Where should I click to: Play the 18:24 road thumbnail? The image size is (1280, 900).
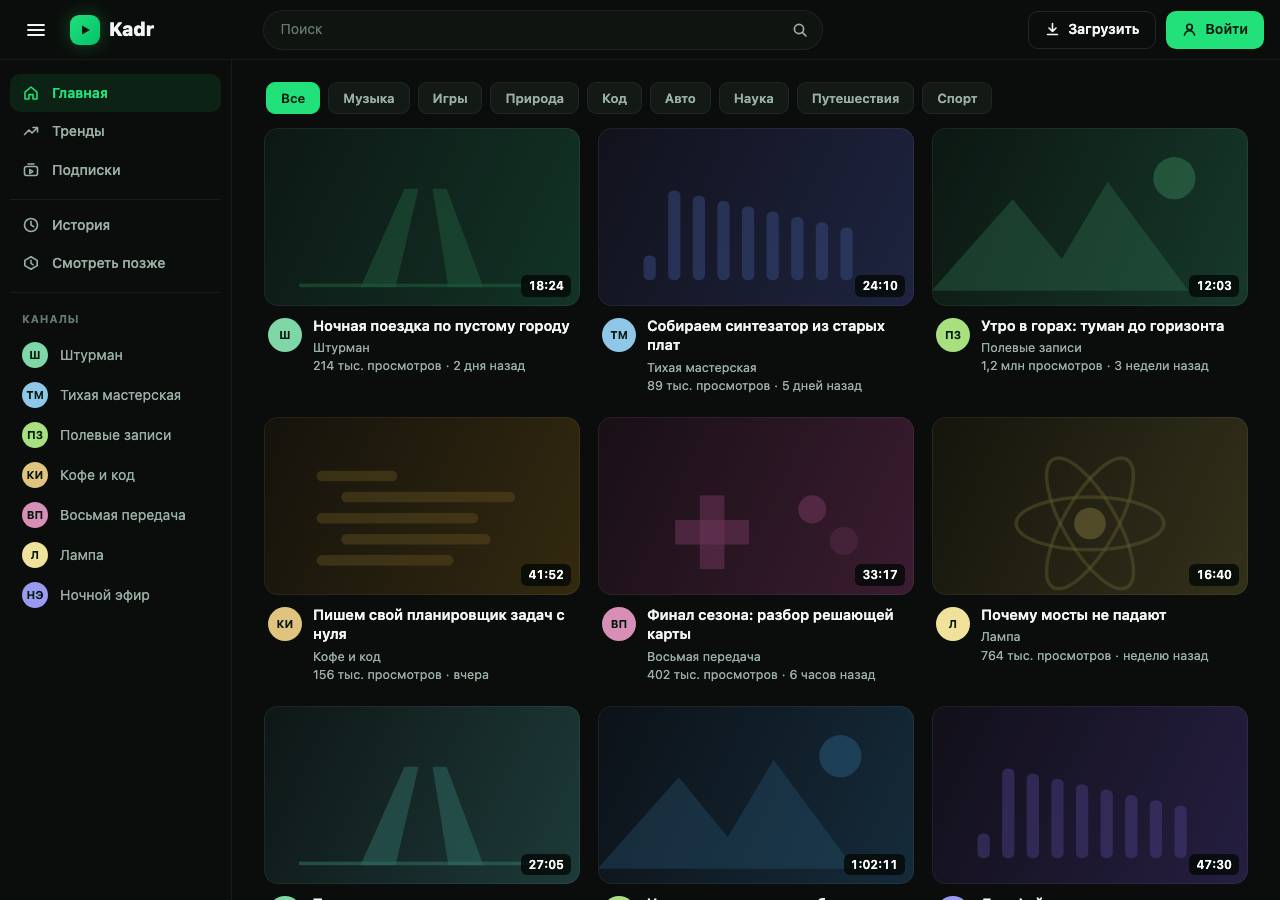pos(422,217)
